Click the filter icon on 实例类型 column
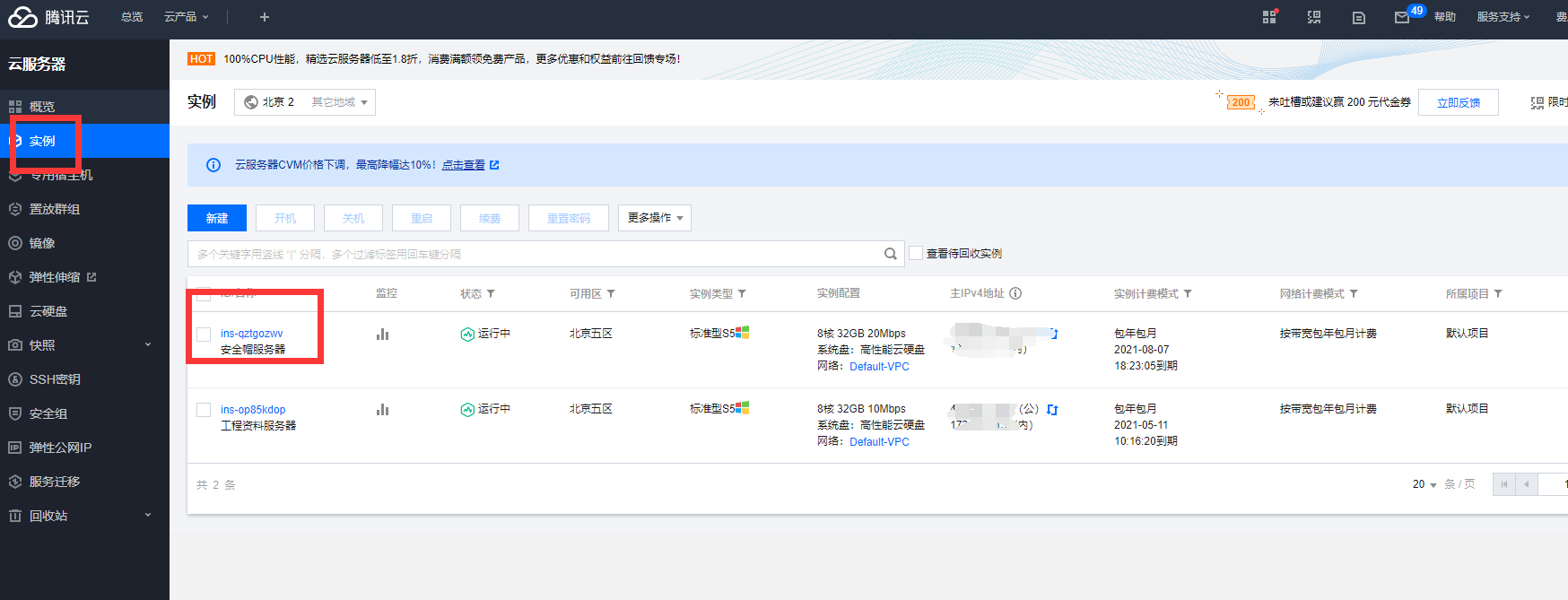 click(x=742, y=294)
